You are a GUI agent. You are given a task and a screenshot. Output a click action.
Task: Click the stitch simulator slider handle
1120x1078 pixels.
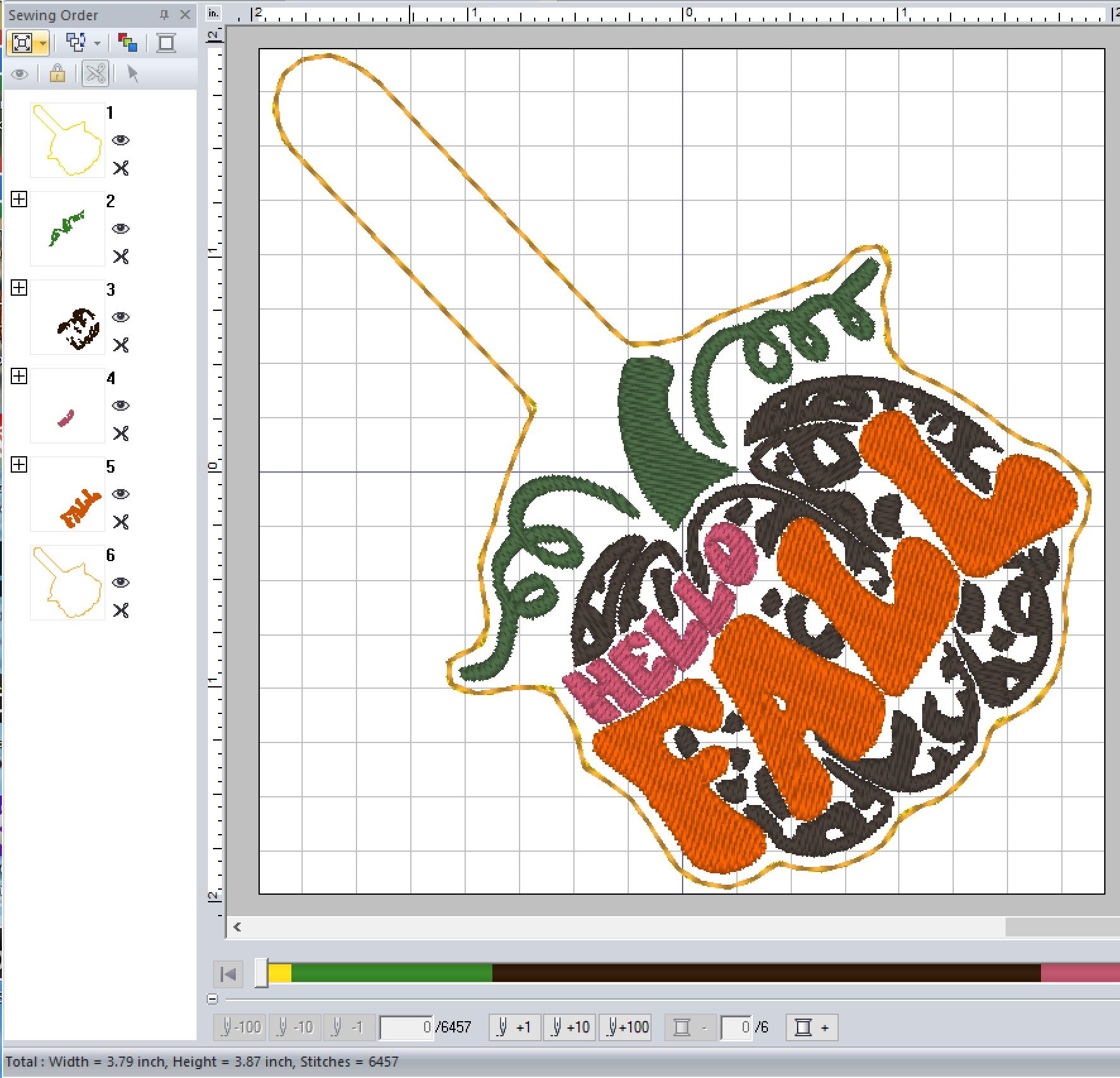[261, 973]
